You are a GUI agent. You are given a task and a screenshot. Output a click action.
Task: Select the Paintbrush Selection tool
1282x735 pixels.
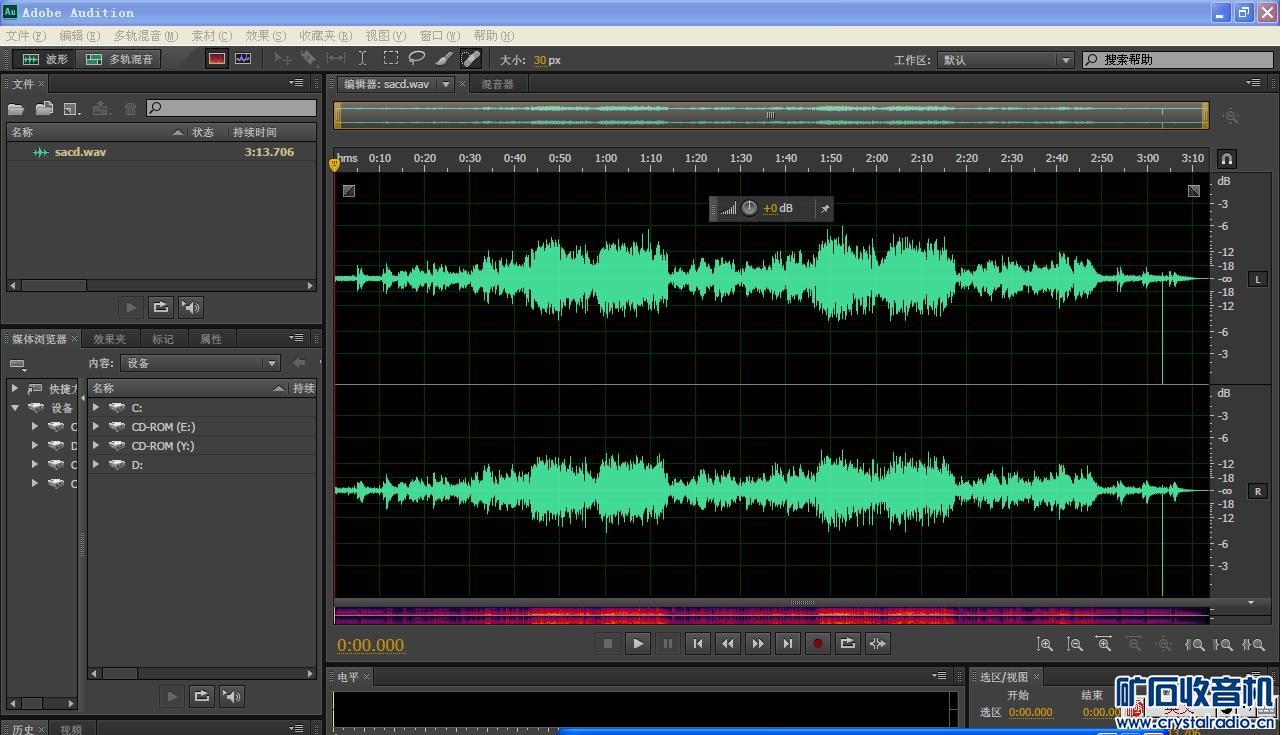(x=445, y=60)
